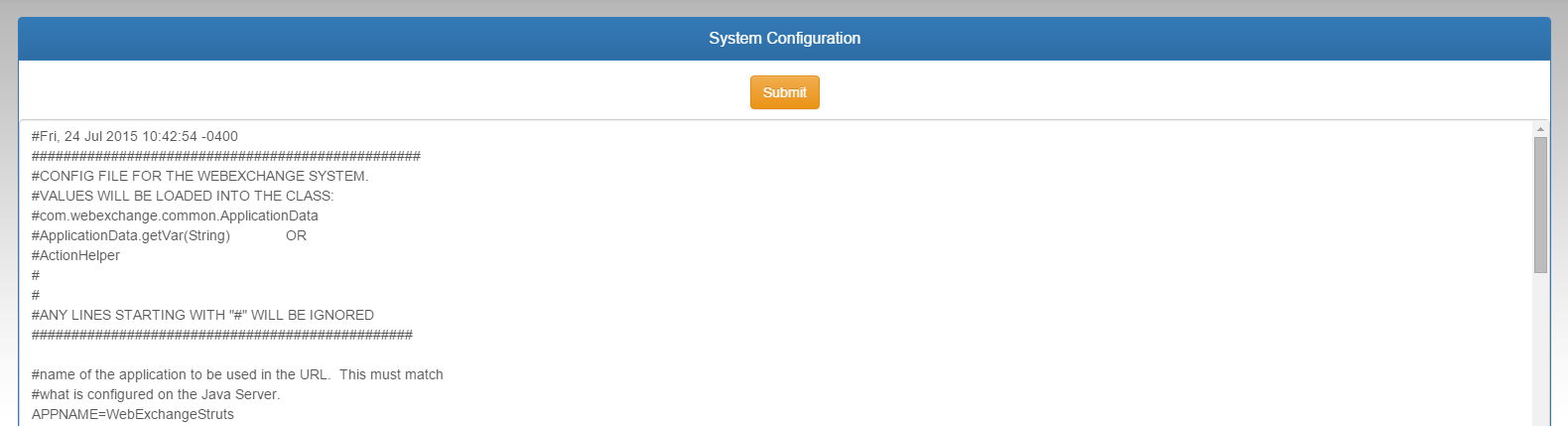Viewport: 1568px width, 426px height.
Task: Click the word "OR" in the config
Action: coord(296,235)
